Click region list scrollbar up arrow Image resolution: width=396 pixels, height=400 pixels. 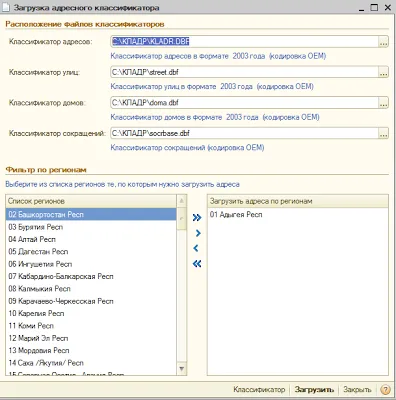tap(182, 201)
